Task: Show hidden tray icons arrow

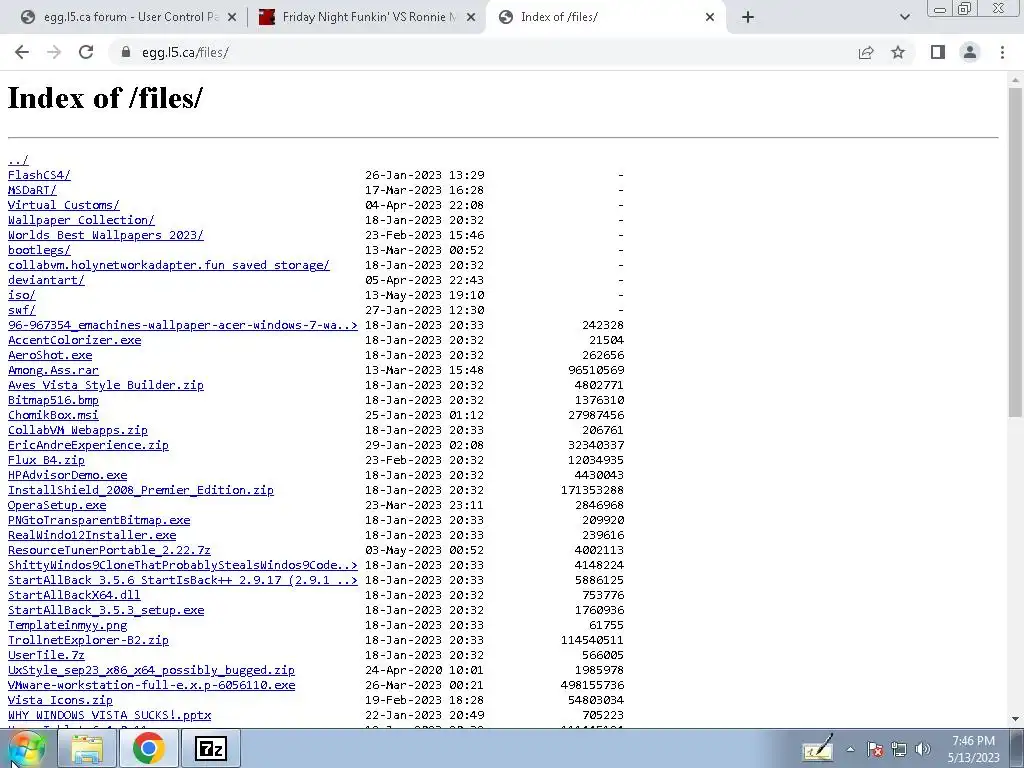Action: coord(850,749)
